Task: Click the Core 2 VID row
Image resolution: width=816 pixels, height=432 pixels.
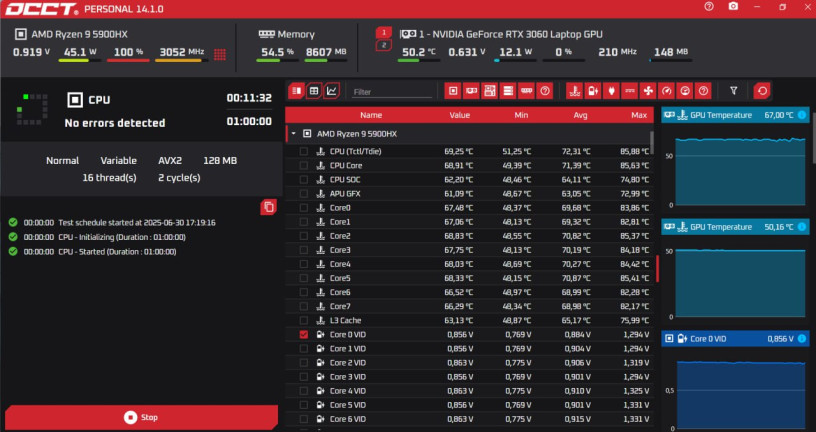Action: coord(469,362)
